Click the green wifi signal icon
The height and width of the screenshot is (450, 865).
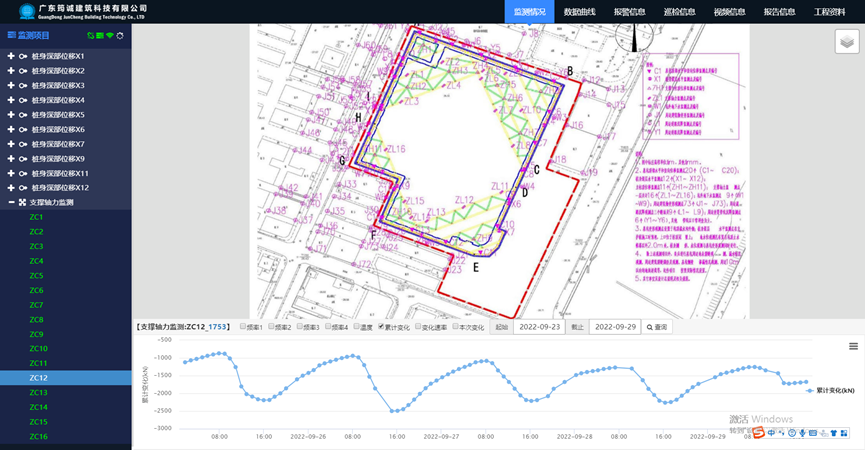[x=110, y=35]
